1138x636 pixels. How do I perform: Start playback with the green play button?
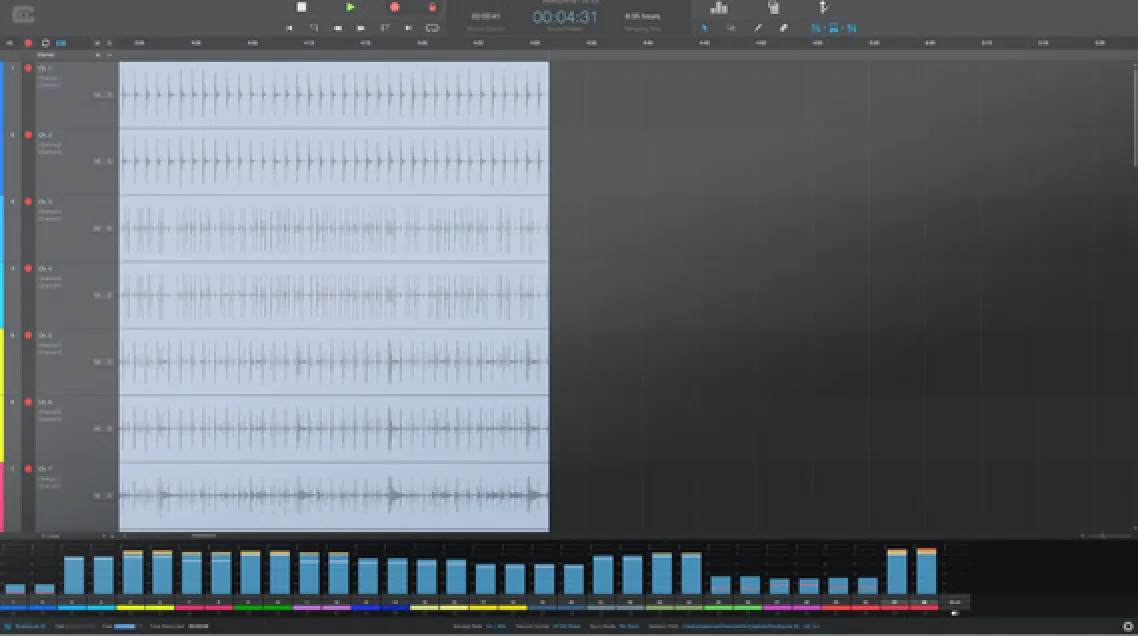coord(350,7)
